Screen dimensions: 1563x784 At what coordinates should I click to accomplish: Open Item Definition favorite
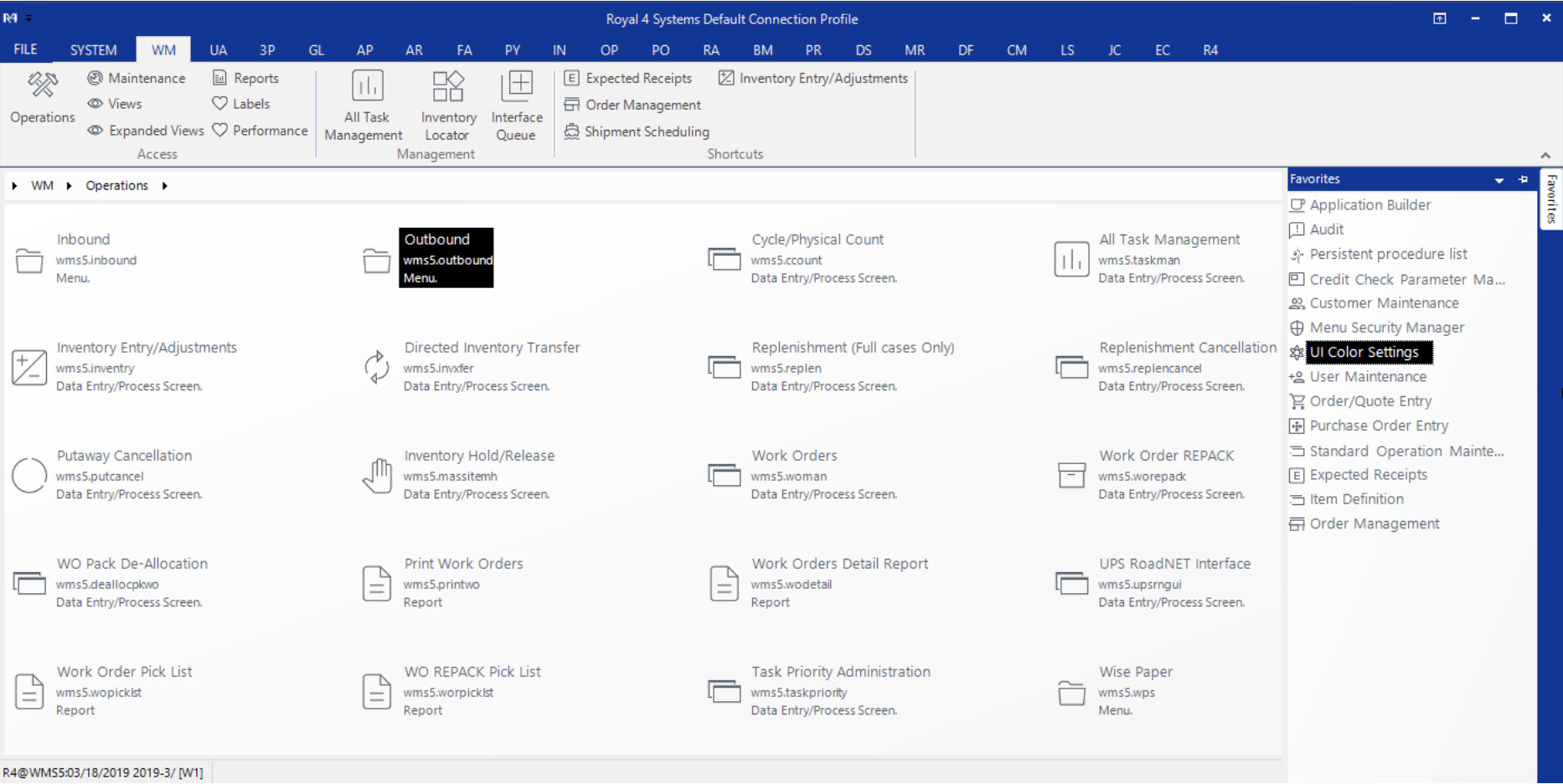click(1347, 499)
